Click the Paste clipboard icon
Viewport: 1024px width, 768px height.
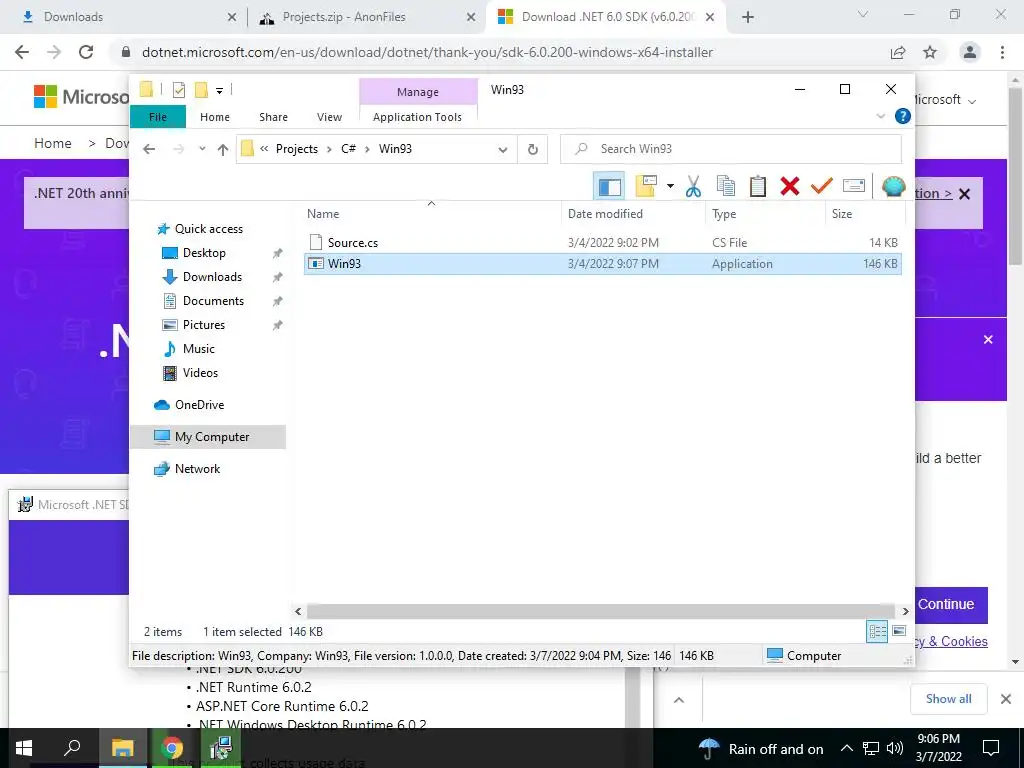click(x=758, y=187)
